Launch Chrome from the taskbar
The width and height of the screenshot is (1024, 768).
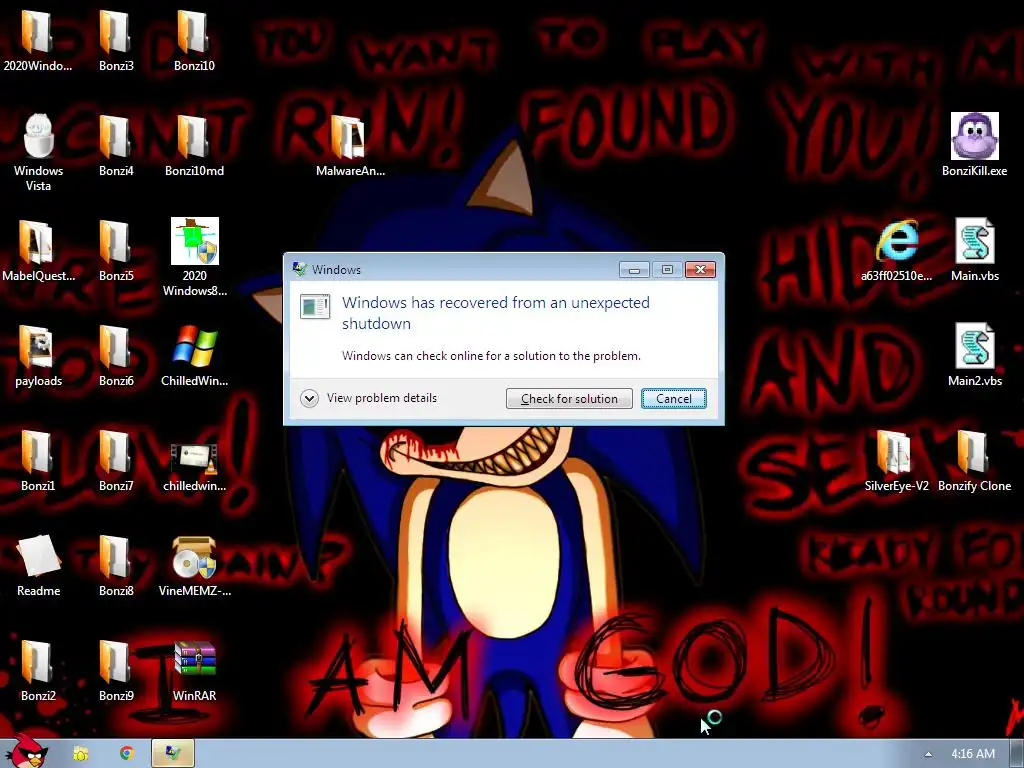127,754
